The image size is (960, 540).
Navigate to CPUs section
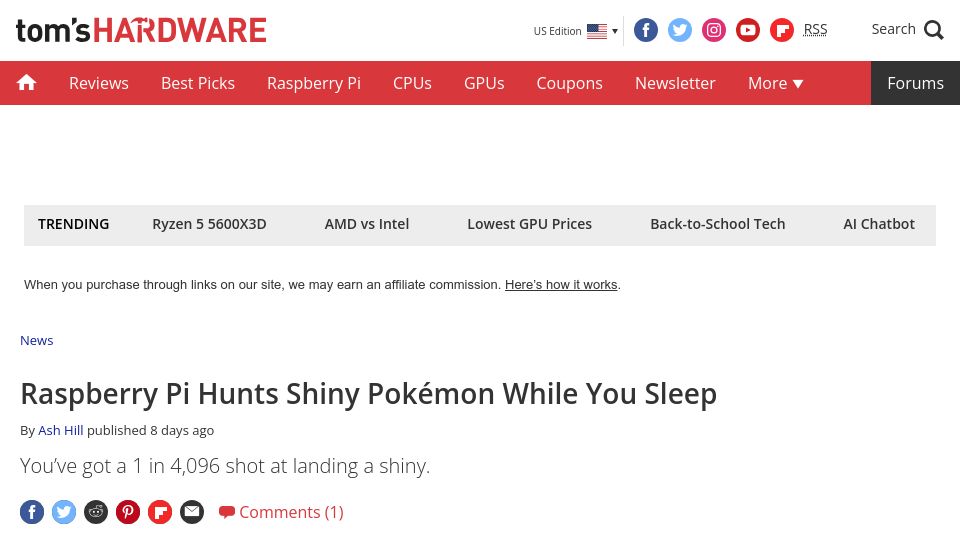click(412, 83)
